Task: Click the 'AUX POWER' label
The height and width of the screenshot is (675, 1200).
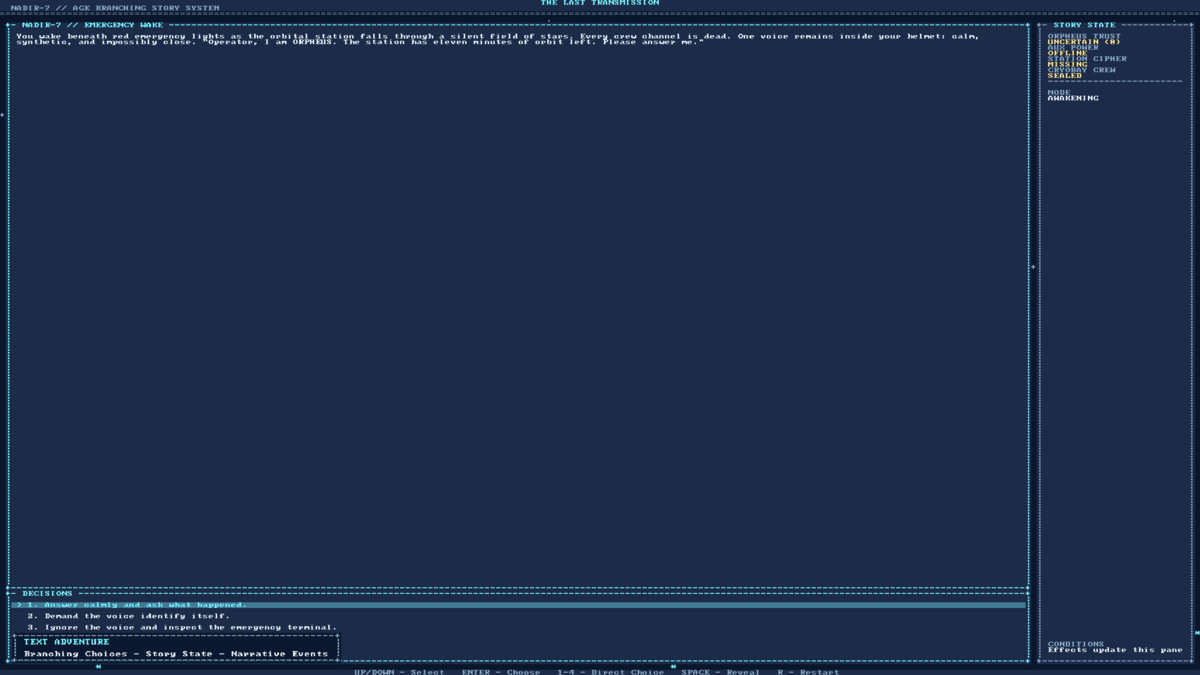Action: coord(1073,47)
